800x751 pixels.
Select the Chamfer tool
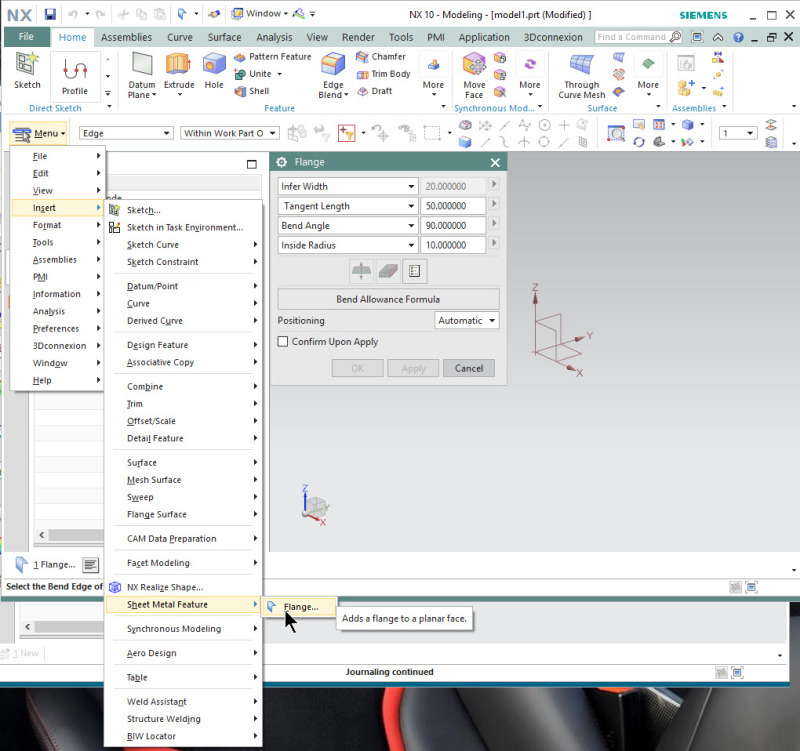point(381,57)
